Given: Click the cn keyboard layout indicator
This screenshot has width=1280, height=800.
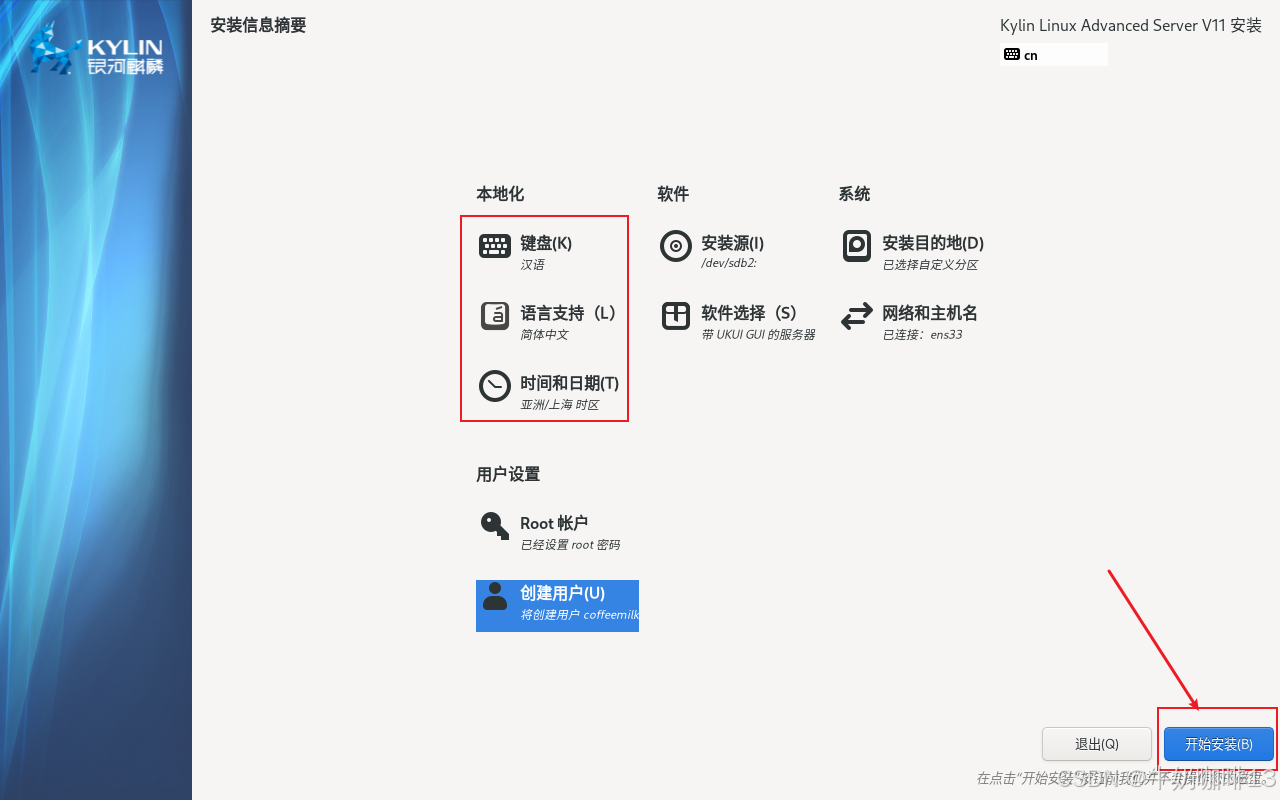Looking at the screenshot, I should [x=1055, y=54].
